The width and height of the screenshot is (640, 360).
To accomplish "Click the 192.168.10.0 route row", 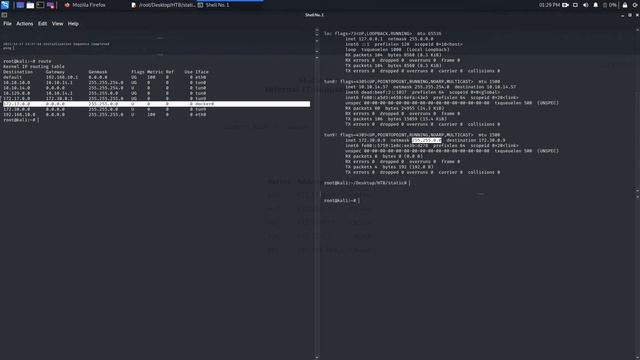I will tap(104, 114).
